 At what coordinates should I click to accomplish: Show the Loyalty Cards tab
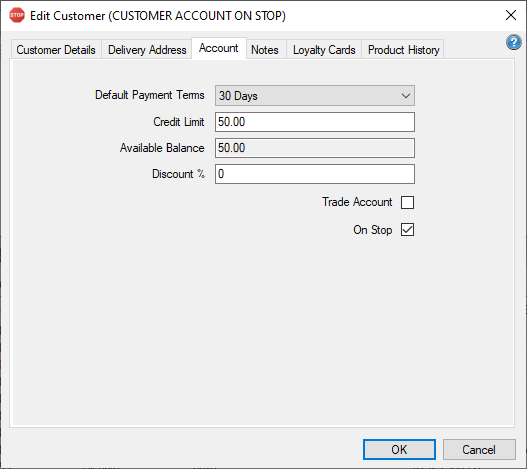(324, 50)
